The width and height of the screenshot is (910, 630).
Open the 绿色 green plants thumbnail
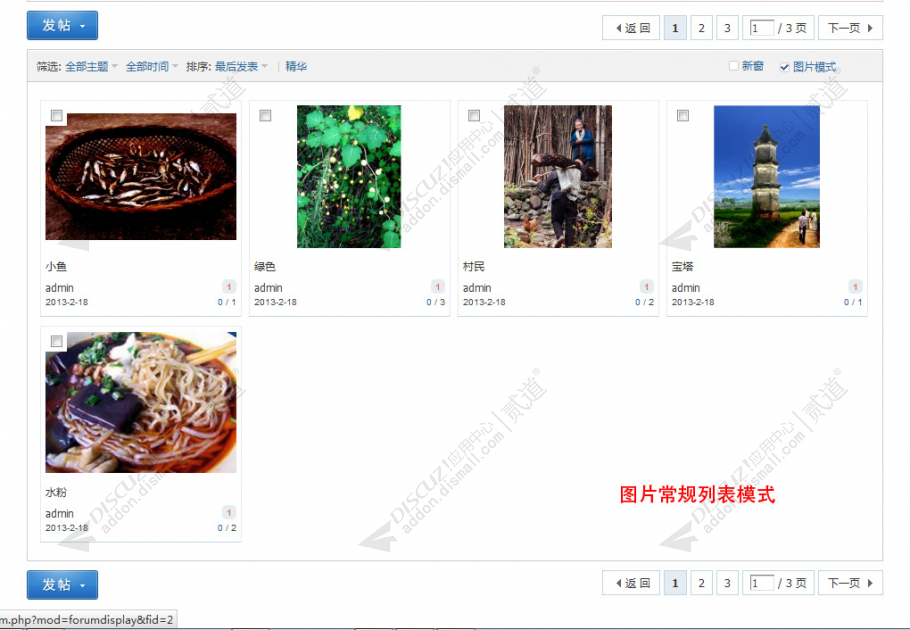tap(349, 176)
